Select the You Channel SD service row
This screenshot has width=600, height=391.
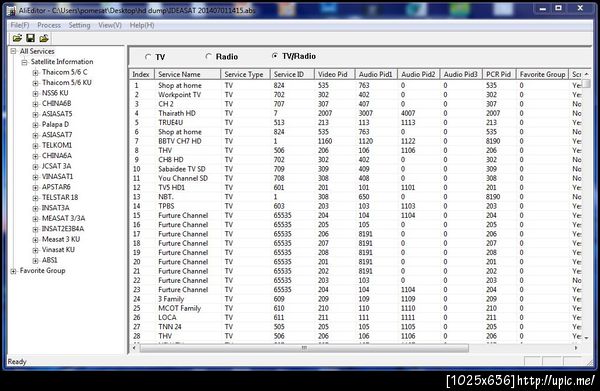pos(356,178)
